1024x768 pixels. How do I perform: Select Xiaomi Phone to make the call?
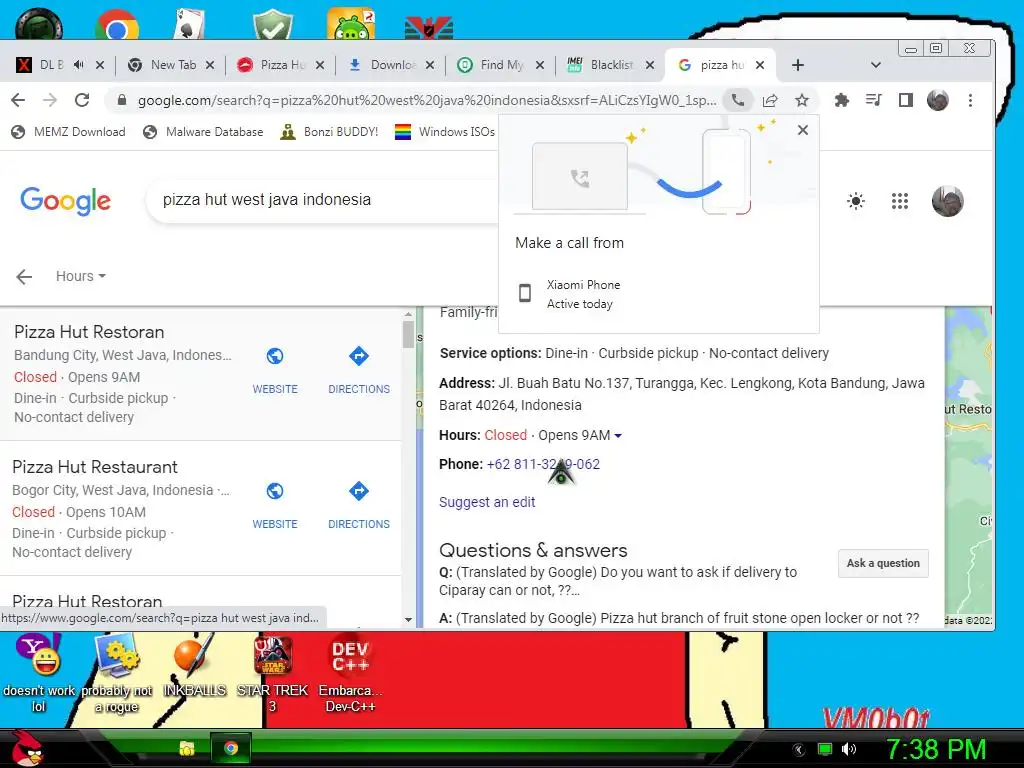(659, 294)
